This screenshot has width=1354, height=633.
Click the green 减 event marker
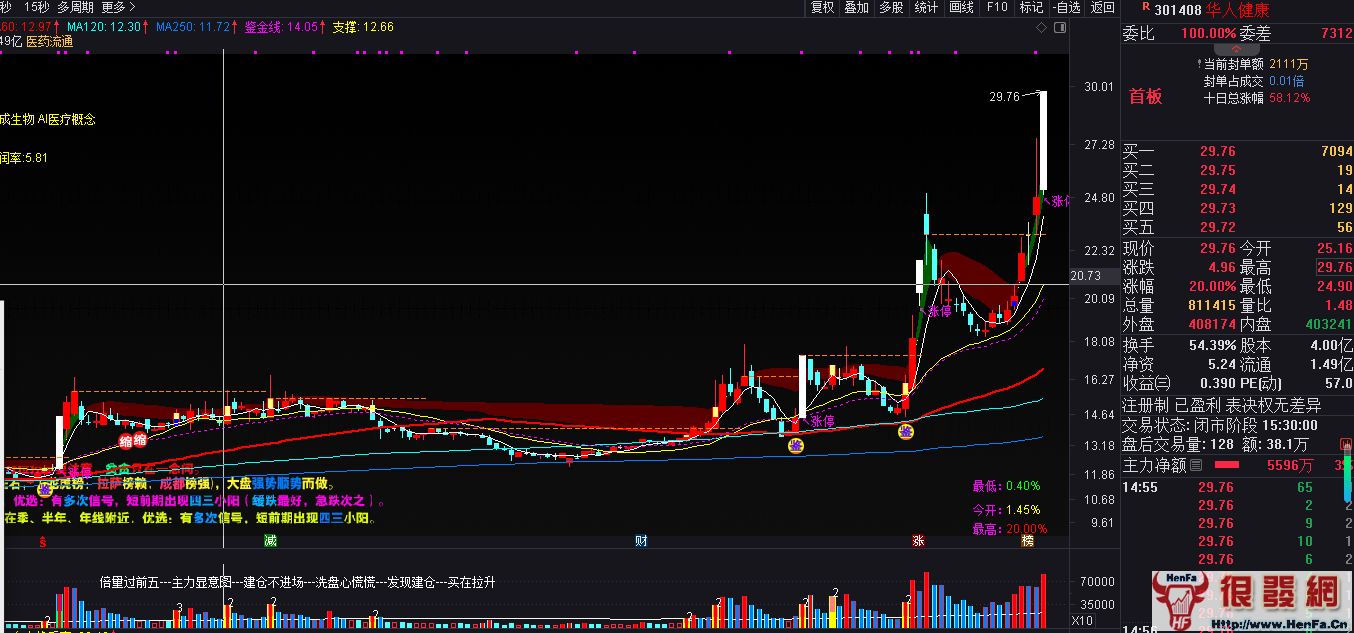pos(269,541)
